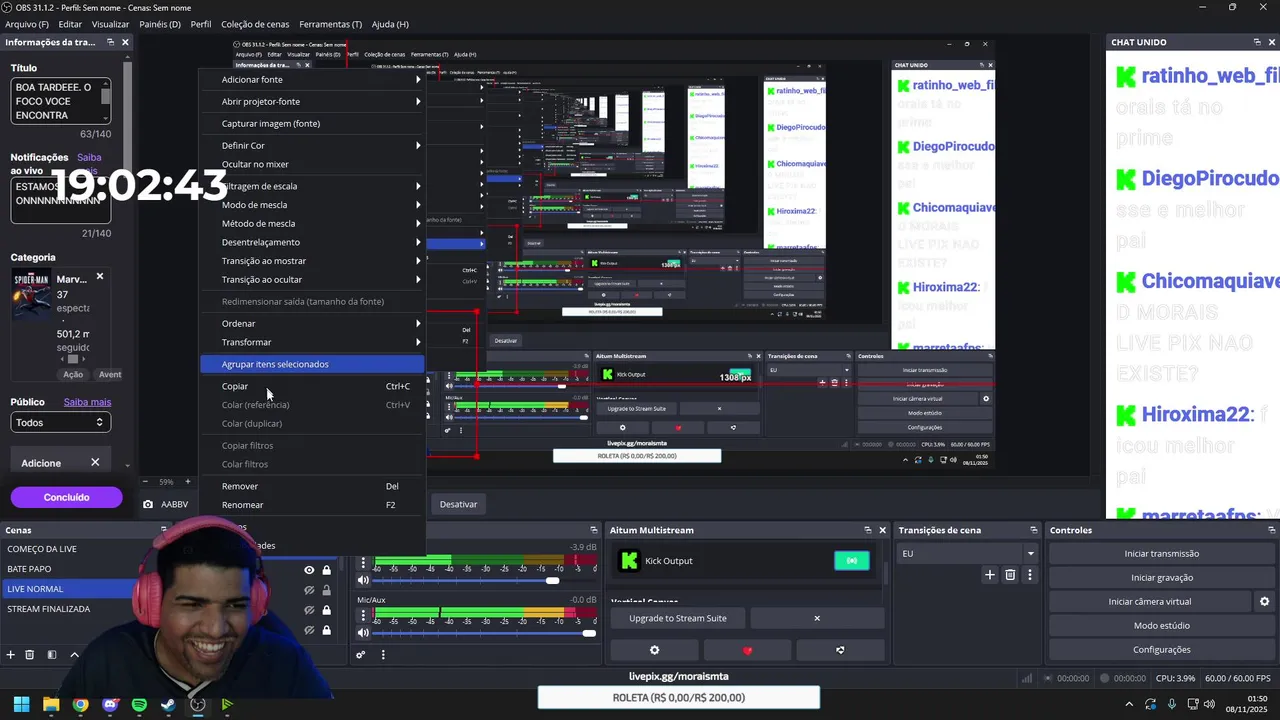The width and height of the screenshot is (1280, 720).
Task: Open the Público dropdown set to Todos
Action: pyautogui.click(x=59, y=422)
